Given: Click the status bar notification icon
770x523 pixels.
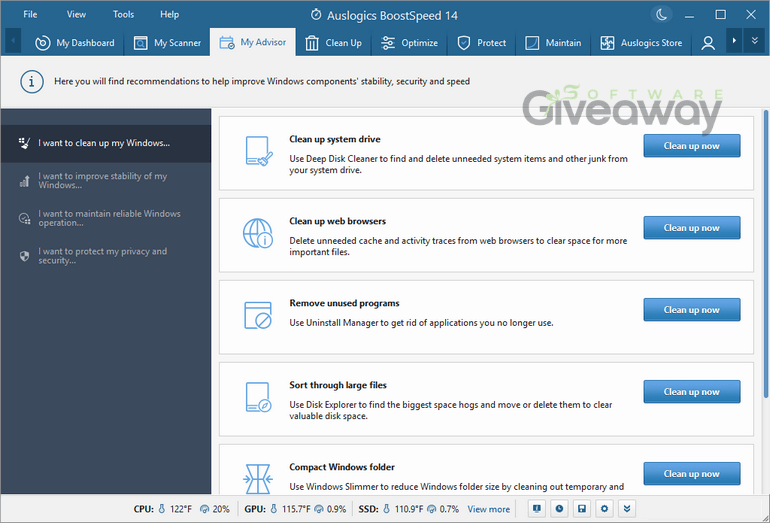Looking at the screenshot, I should pos(537,509).
